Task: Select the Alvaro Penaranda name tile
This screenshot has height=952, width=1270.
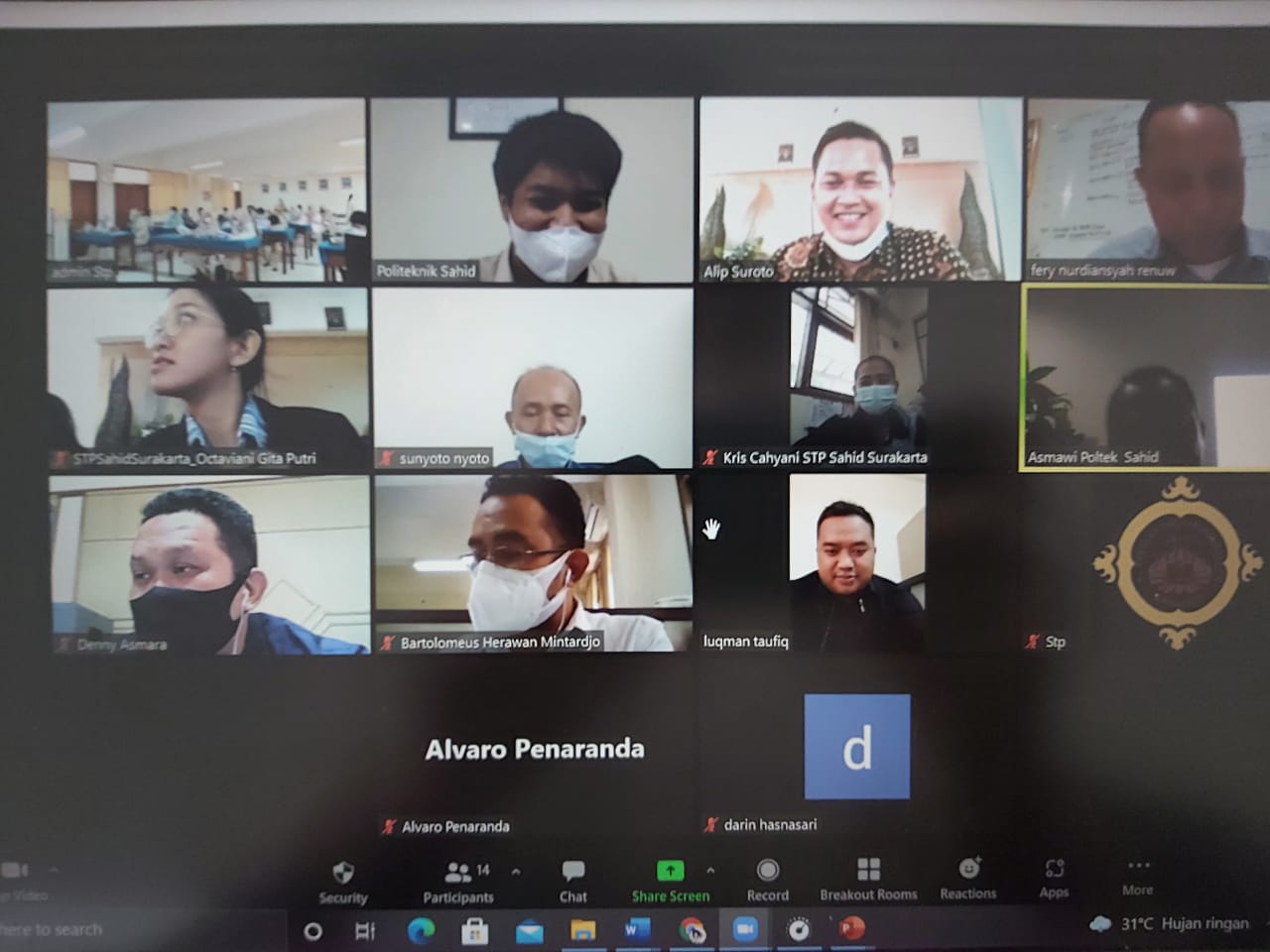Action: pyautogui.click(x=535, y=749)
